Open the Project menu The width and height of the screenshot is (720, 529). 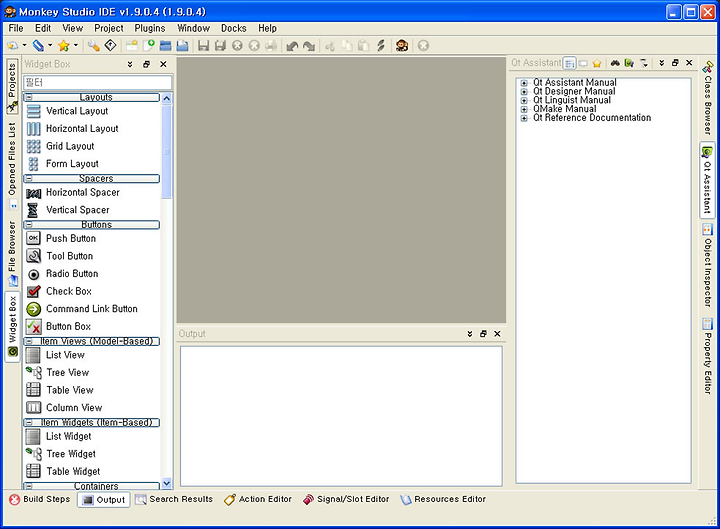(x=109, y=28)
